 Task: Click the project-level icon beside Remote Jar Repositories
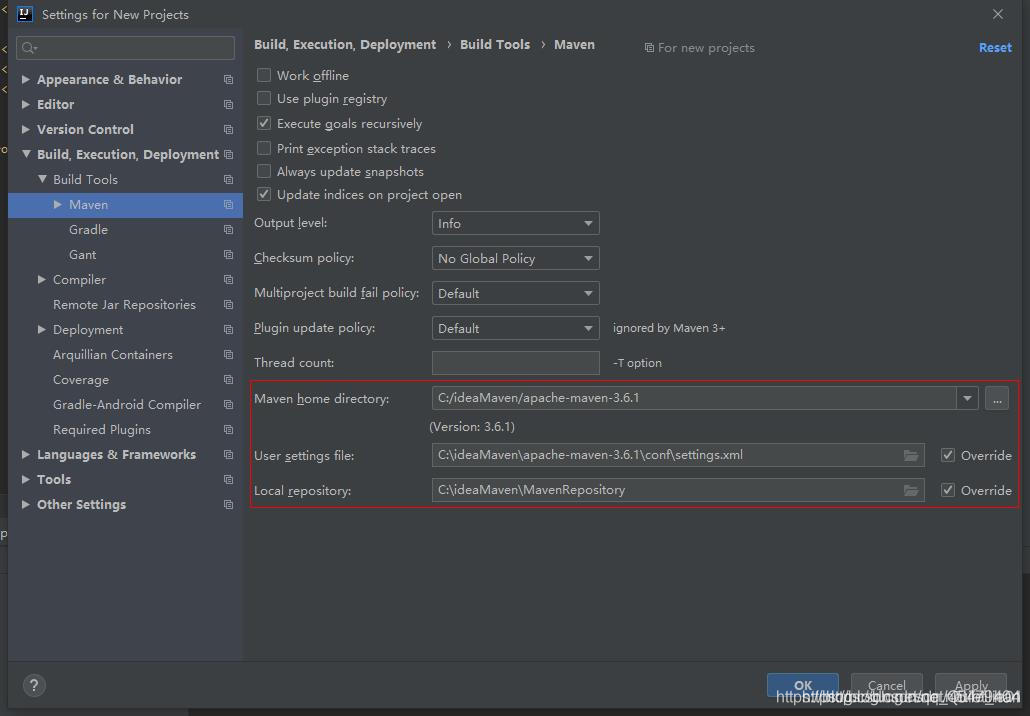click(229, 304)
